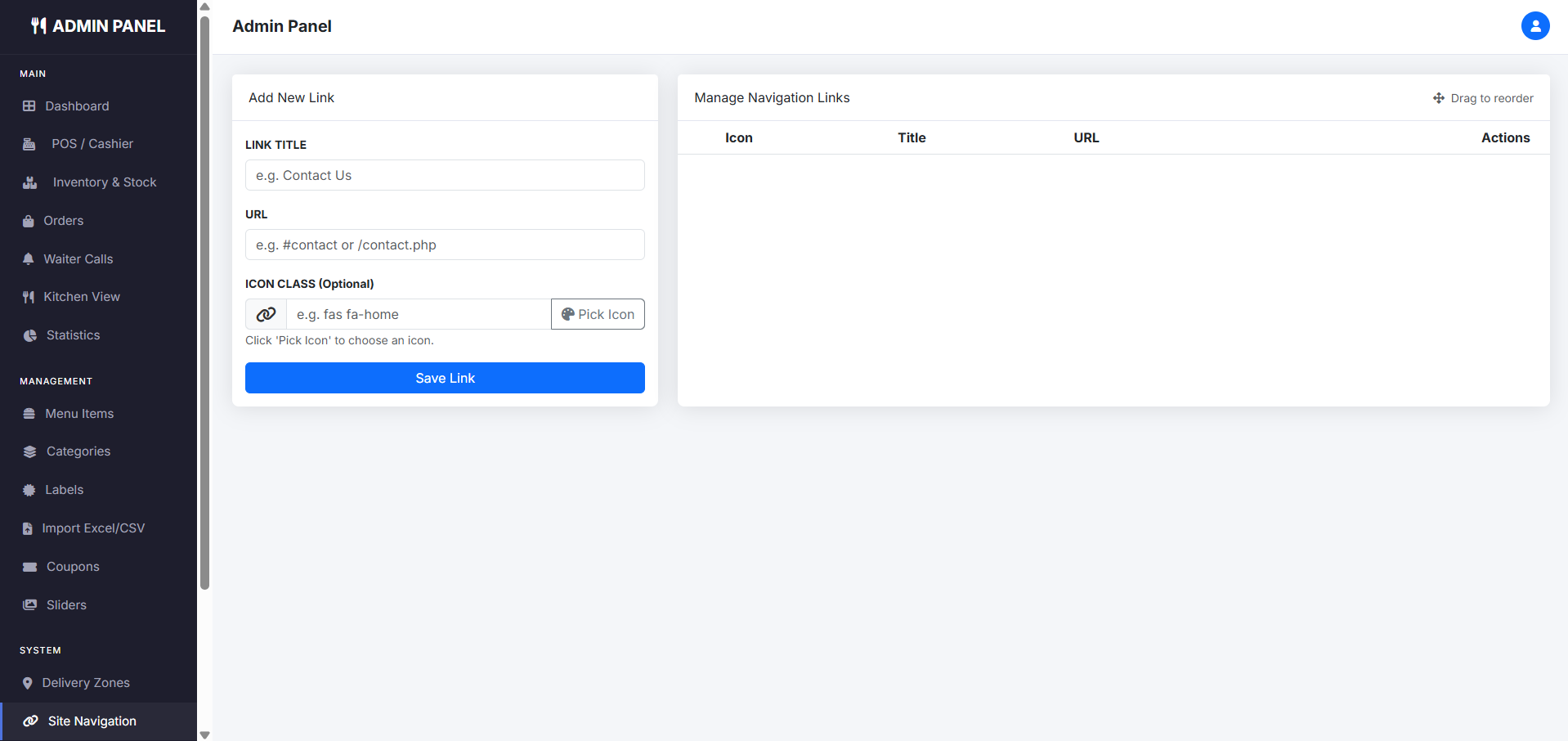Click into the URL text field
This screenshot has height=741, width=1568.
[445, 245]
